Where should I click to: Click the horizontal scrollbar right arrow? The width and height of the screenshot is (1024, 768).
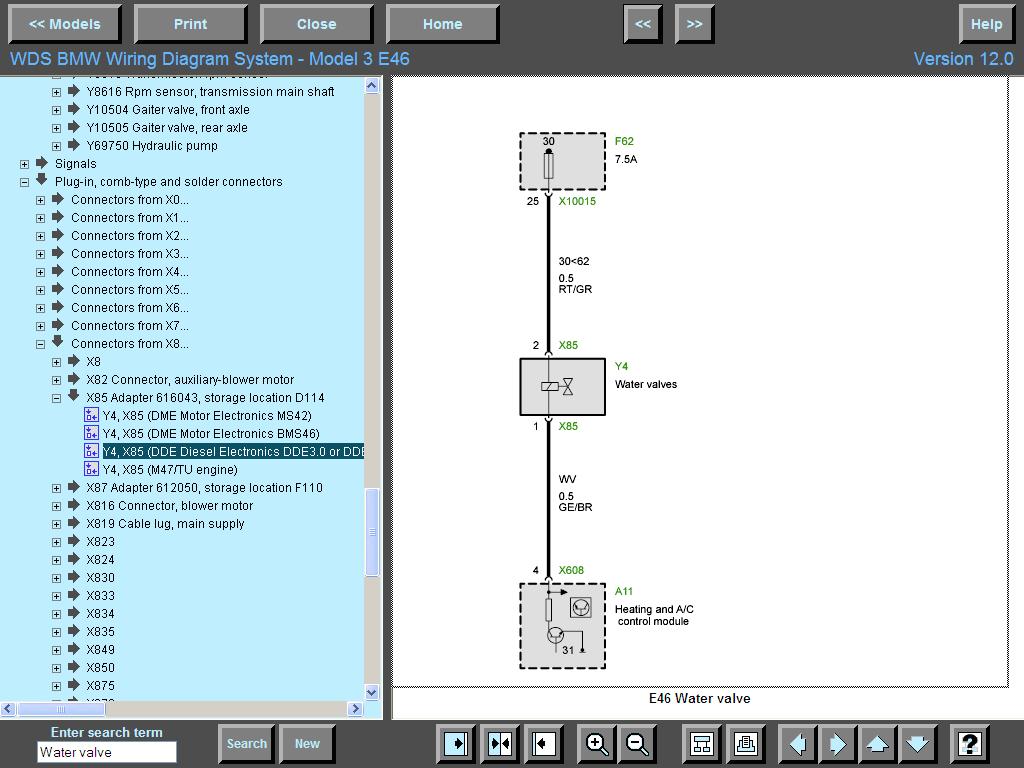coord(355,709)
